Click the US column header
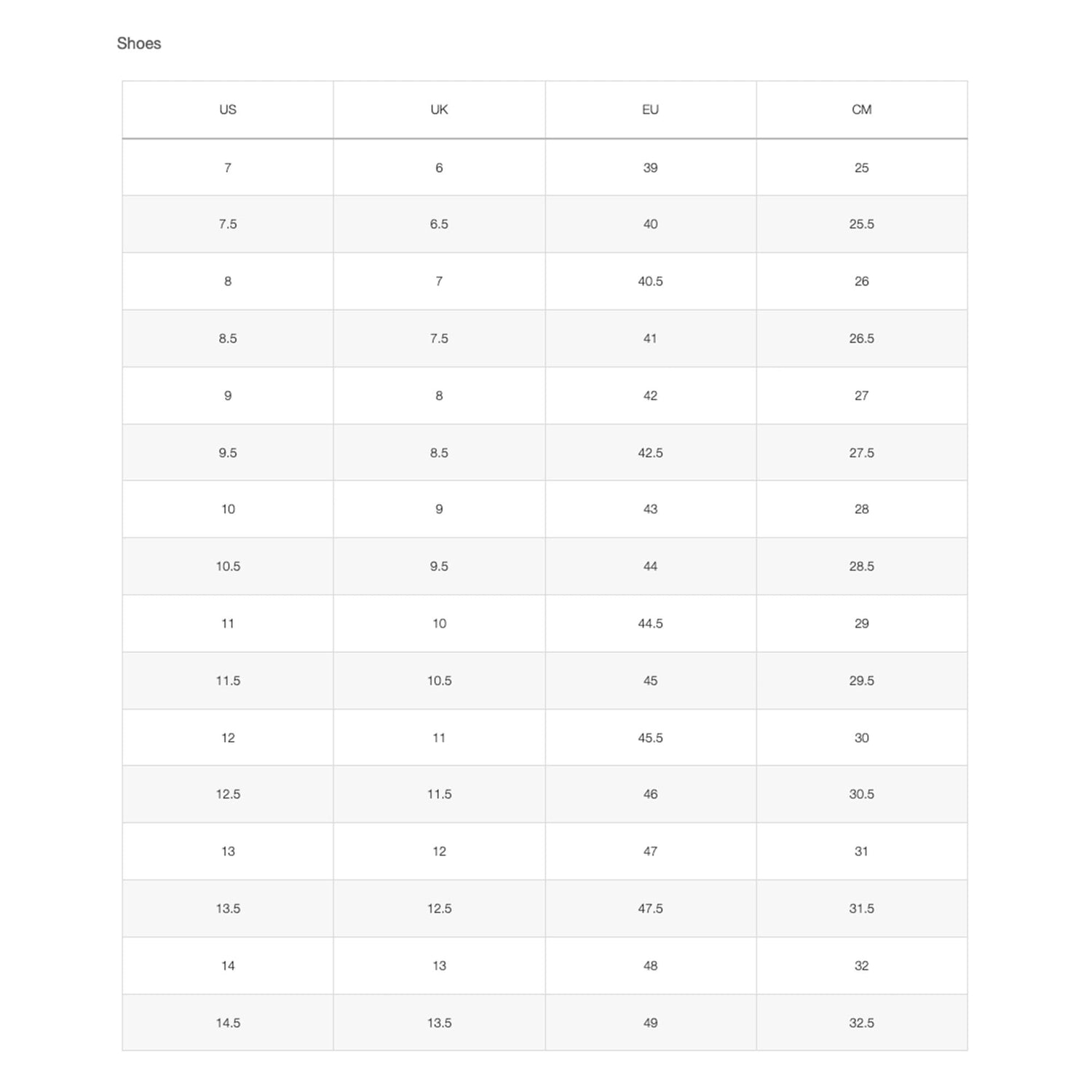The width and height of the screenshot is (1092, 1092). 228,110
